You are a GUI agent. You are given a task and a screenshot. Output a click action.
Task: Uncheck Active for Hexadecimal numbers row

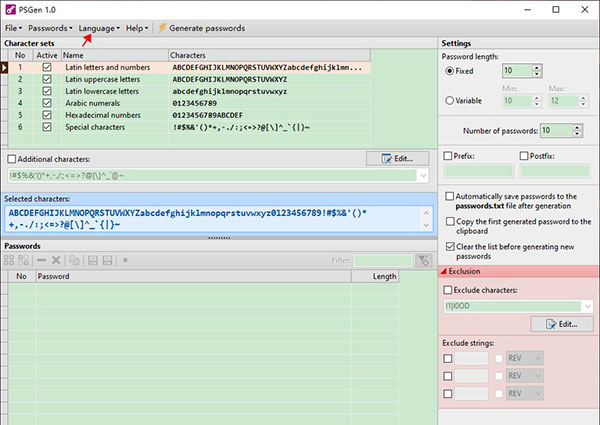coord(47,115)
